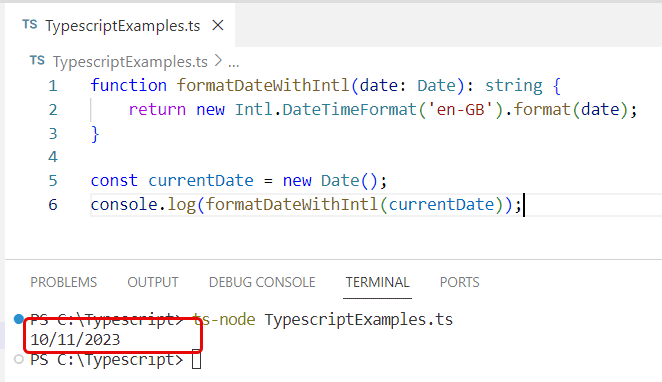Click TypescriptExamples.ts argument in terminal command

[359, 320]
